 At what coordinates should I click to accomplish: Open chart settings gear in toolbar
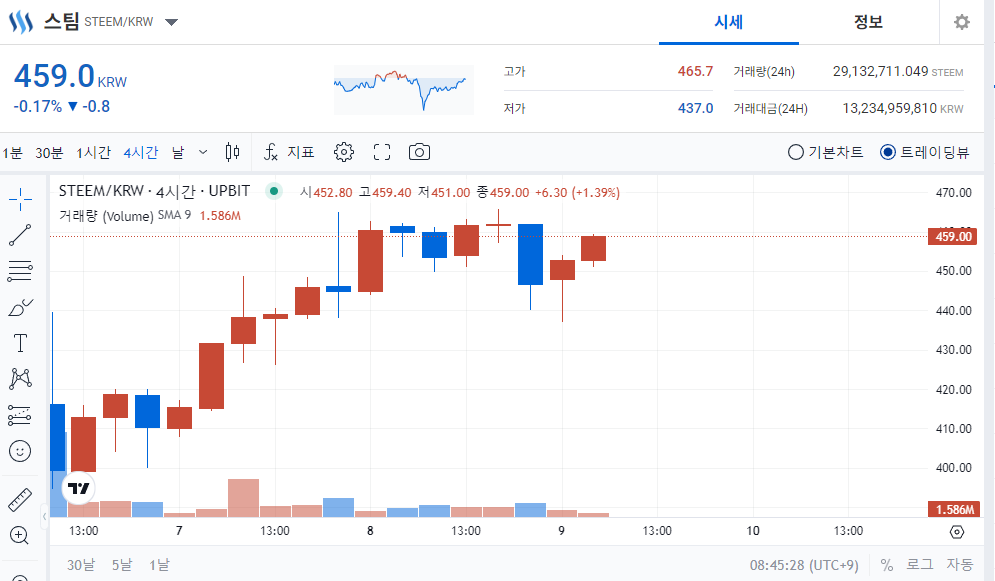click(344, 152)
